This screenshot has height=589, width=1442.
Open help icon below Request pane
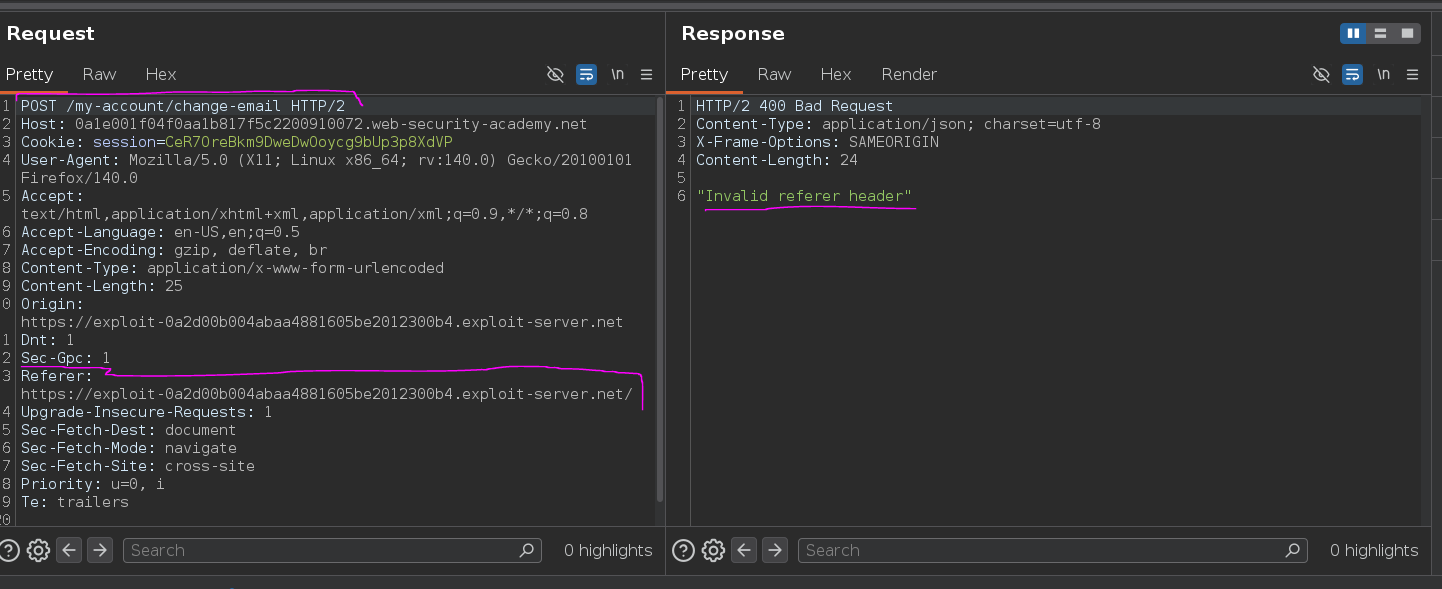tap(10, 550)
